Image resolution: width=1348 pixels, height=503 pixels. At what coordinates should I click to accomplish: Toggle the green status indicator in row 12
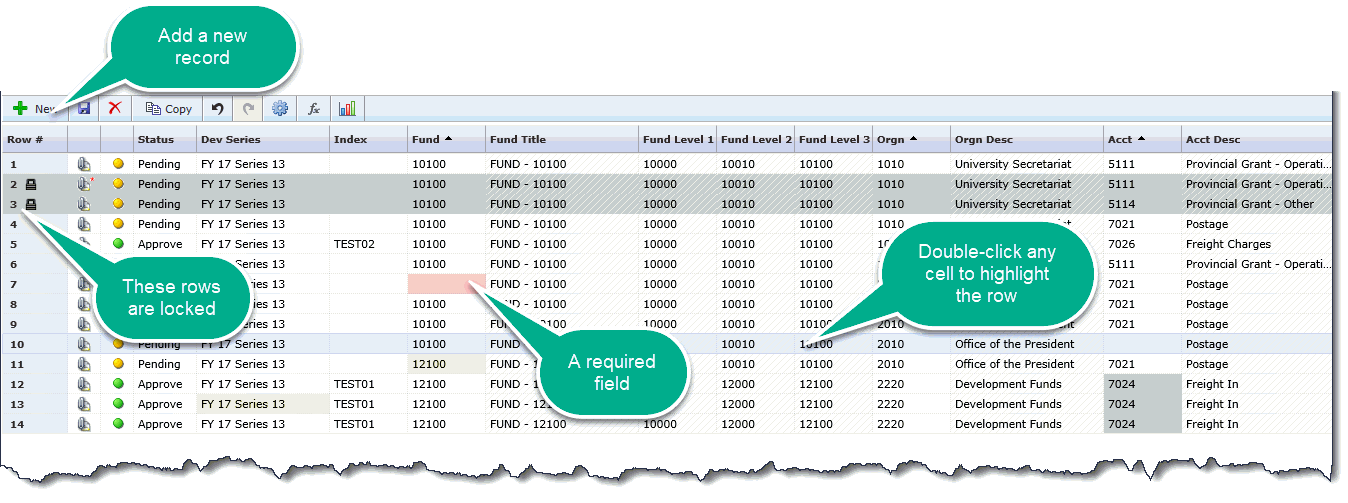tap(118, 384)
